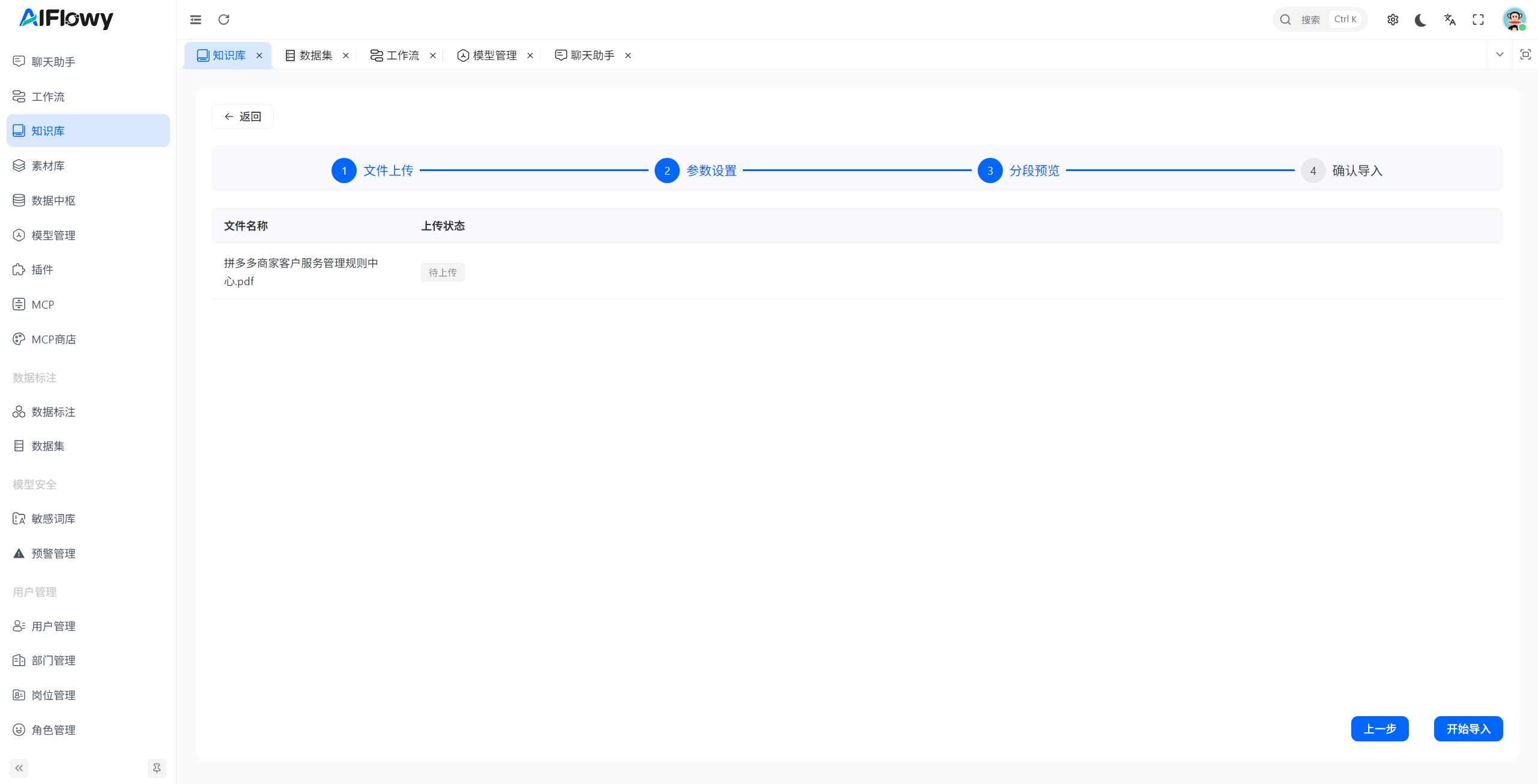Collapse the sidebar with the double chevron
This screenshot has height=784, width=1538.
click(x=19, y=768)
